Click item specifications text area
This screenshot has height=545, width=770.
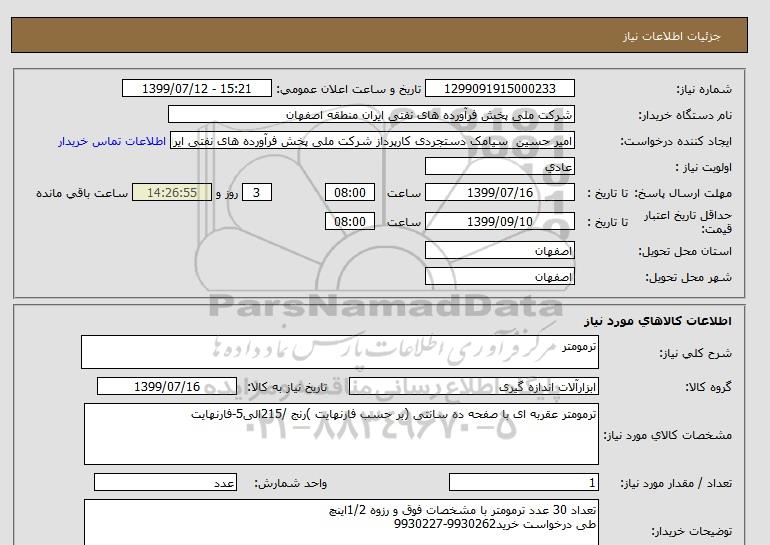pyautogui.click(x=341, y=434)
